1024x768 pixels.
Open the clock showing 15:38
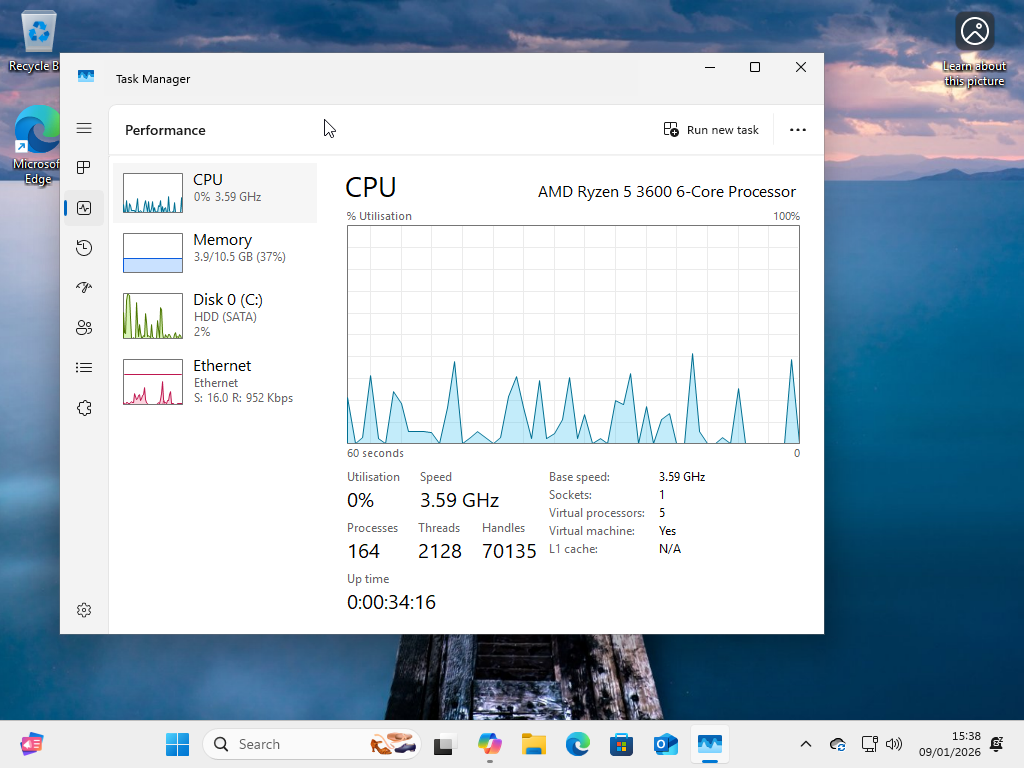950,744
